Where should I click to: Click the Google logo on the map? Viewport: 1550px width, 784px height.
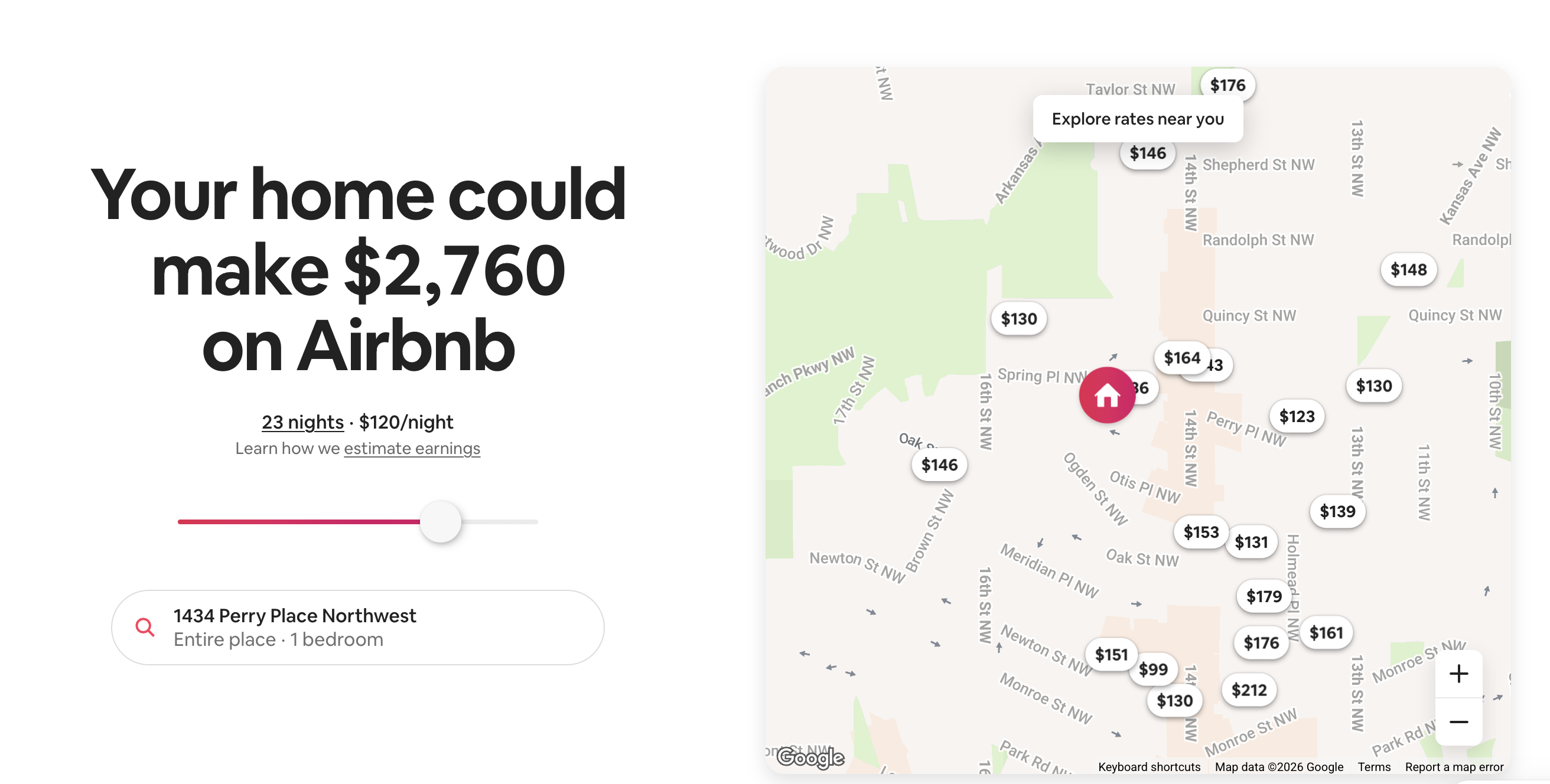(810, 757)
